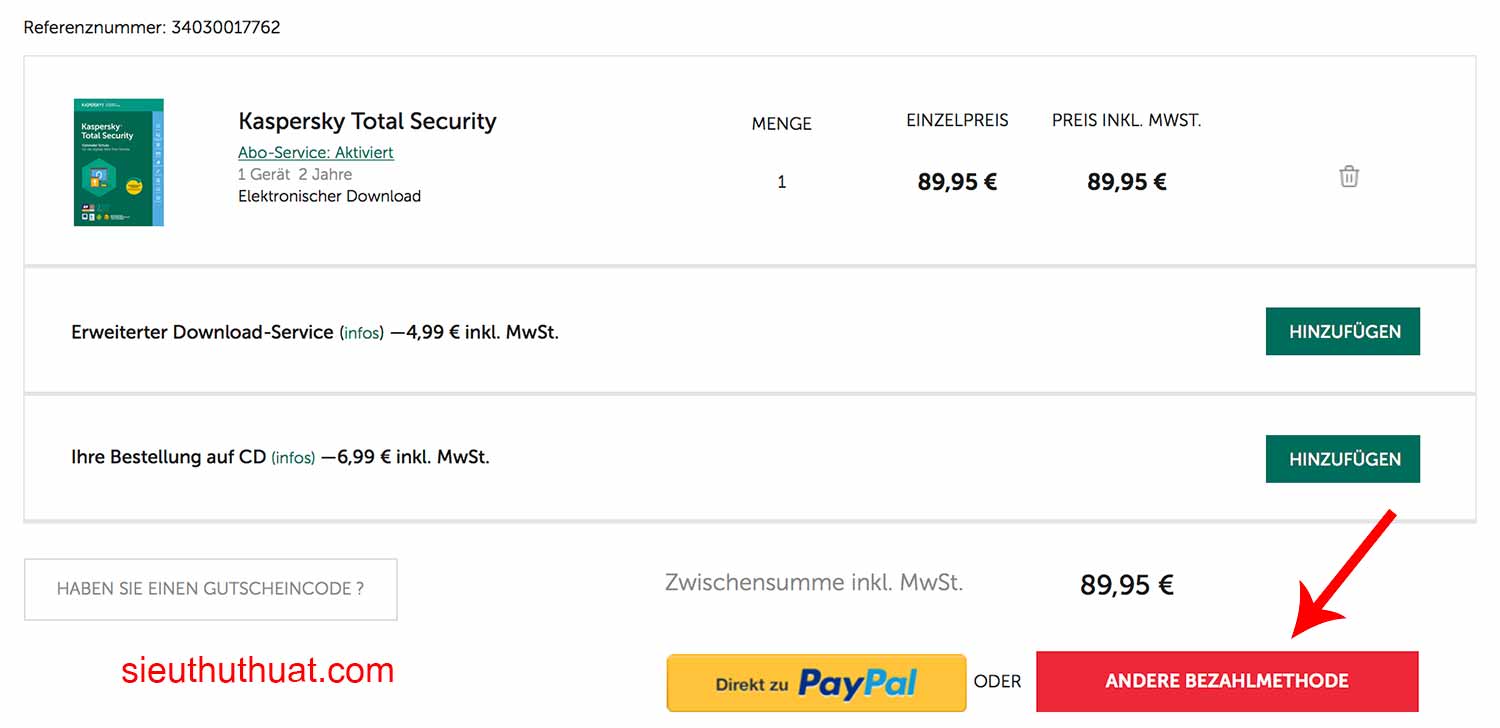Image resolution: width=1500 pixels, height=728 pixels.
Task: Open infos for Bestellung auf CD
Action: click(293, 458)
